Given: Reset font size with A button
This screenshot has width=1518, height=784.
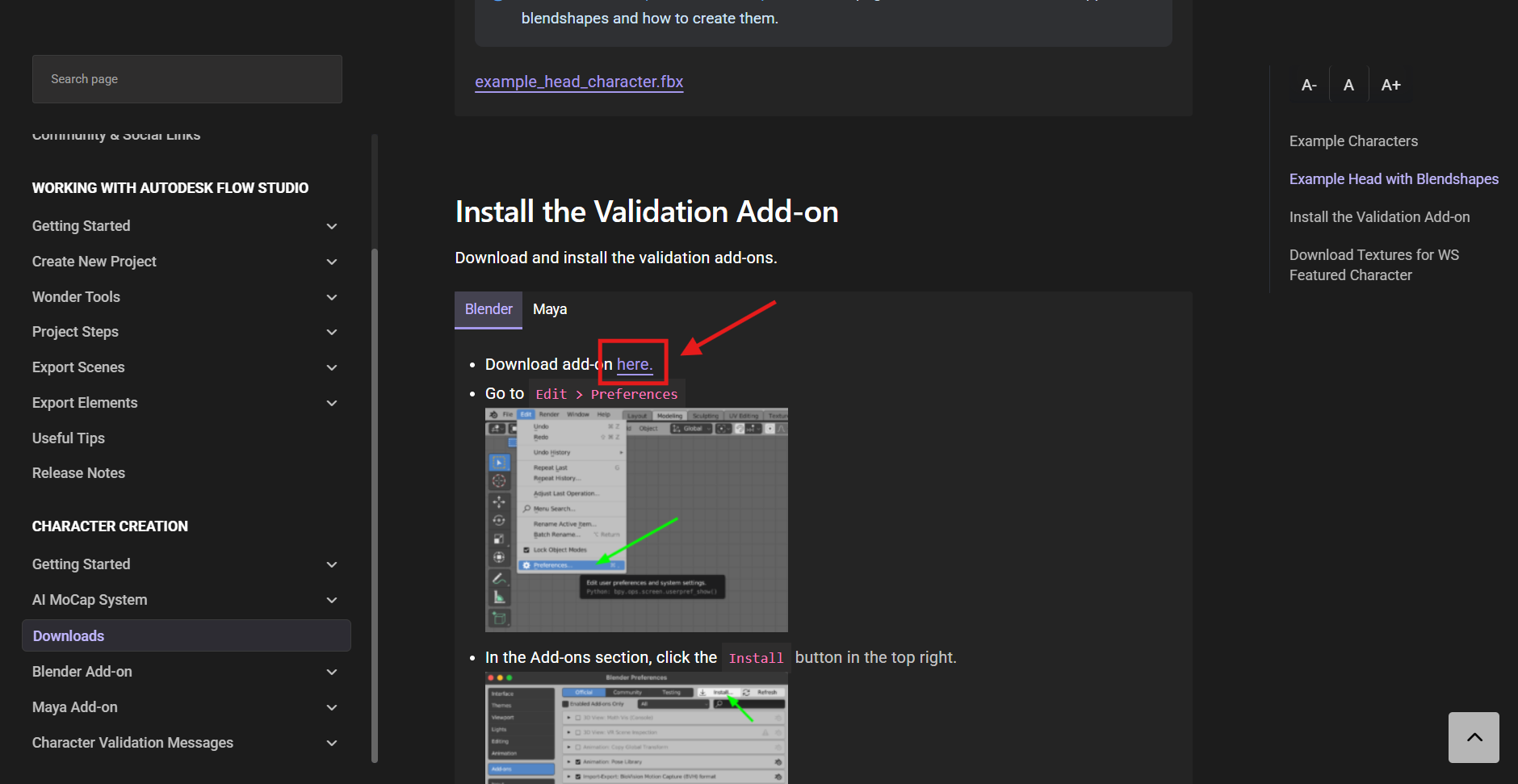Looking at the screenshot, I should pyautogui.click(x=1348, y=85).
